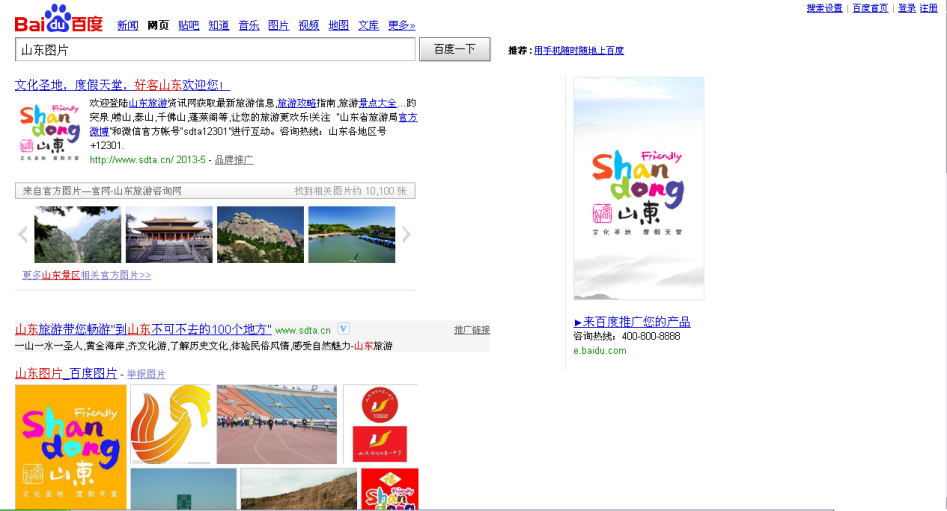Image resolution: width=947 pixels, height=511 pixels.
Task: Open the 贴吧 tab
Action: tap(188, 25)
